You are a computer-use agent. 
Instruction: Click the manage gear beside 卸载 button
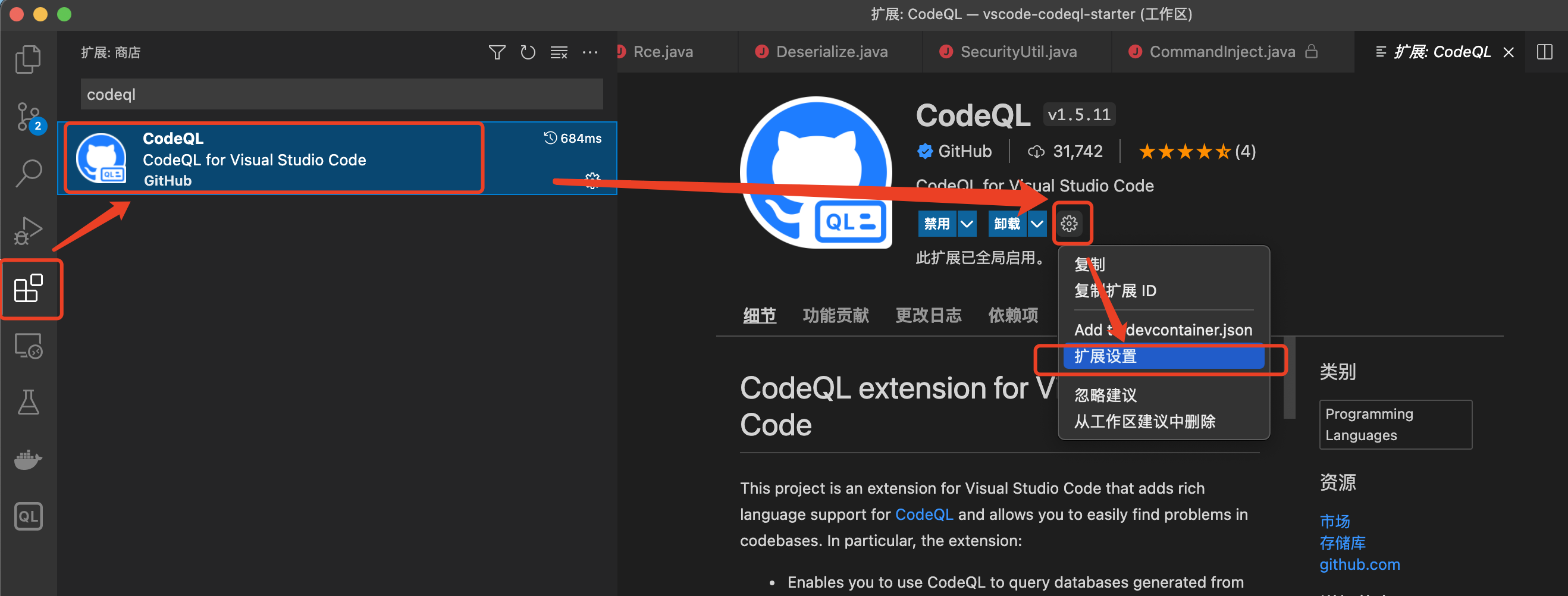1069,224
